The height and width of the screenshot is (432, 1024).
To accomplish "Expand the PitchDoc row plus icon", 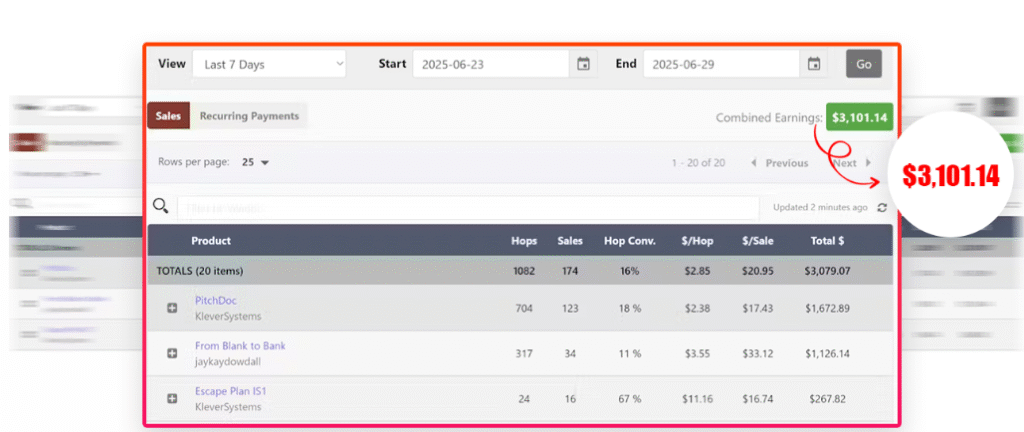I will [172, 308].
